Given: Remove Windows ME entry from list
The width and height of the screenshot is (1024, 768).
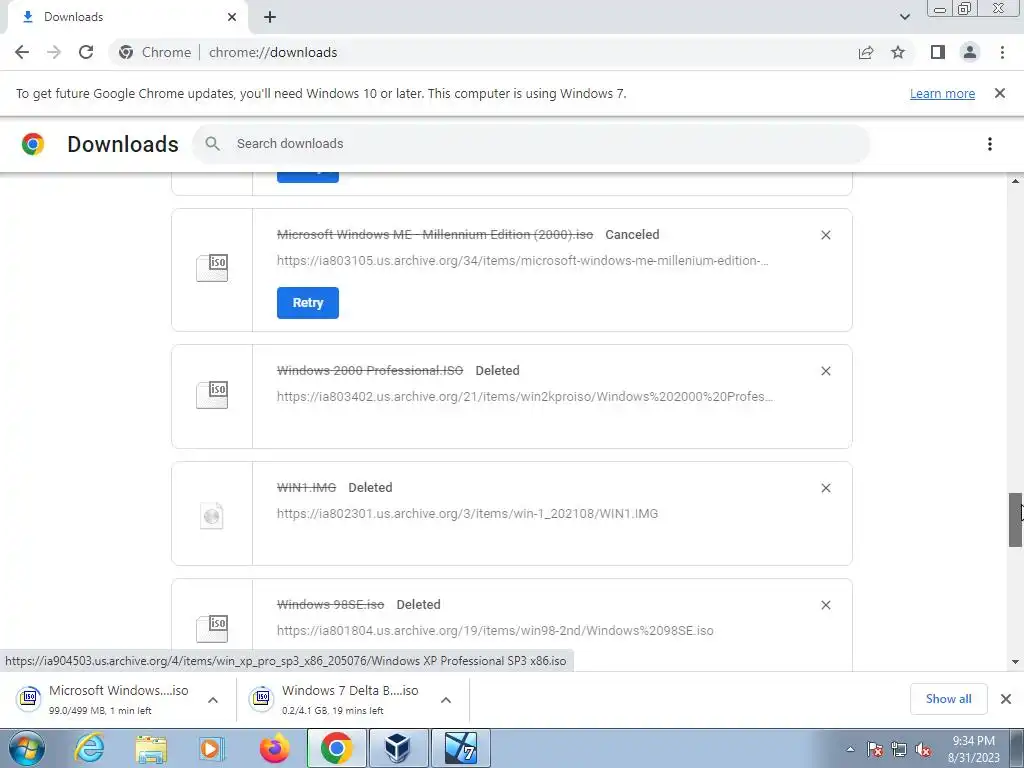Looking at the screenshot, I should 825,235.
